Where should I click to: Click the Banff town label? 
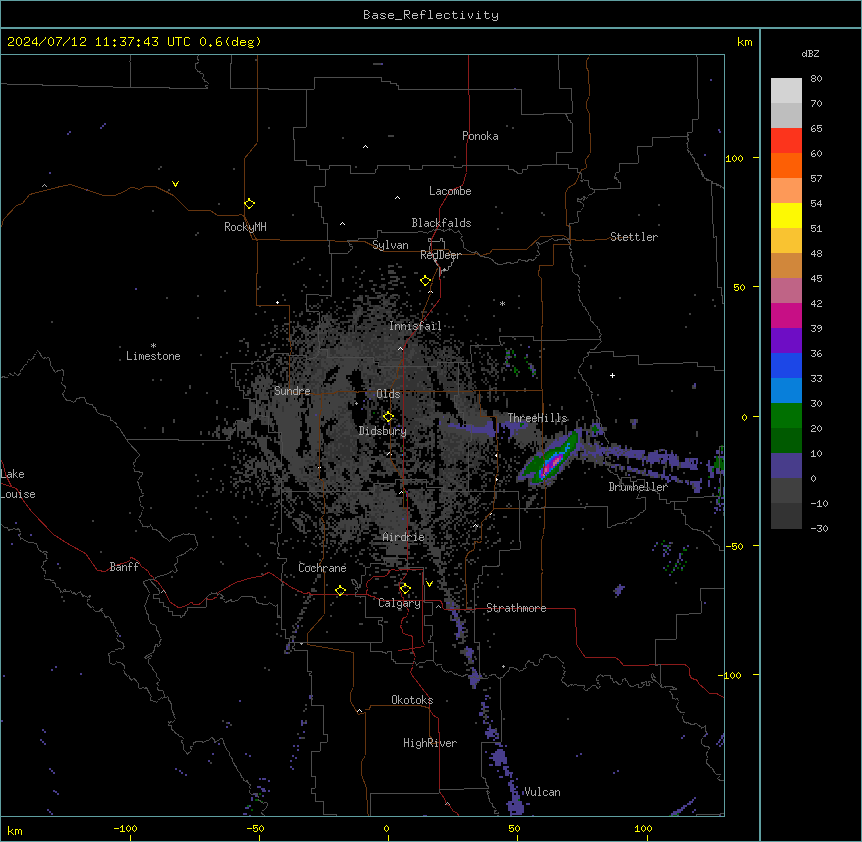point(124,567)
